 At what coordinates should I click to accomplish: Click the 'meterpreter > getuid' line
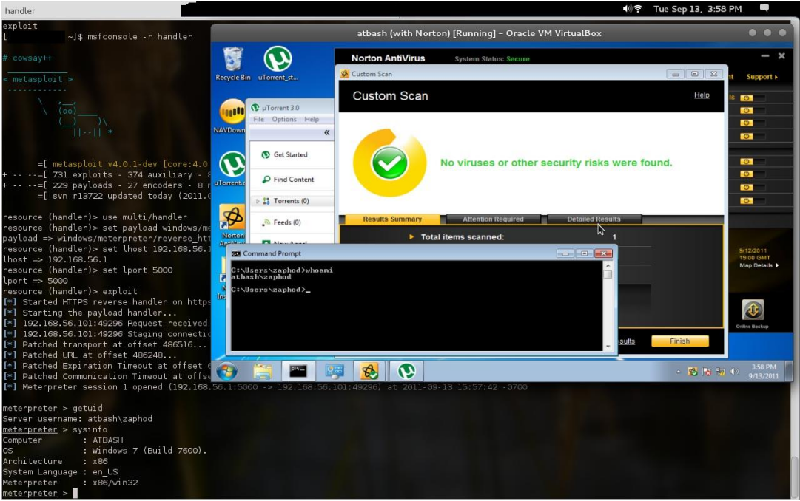point(52,408)
